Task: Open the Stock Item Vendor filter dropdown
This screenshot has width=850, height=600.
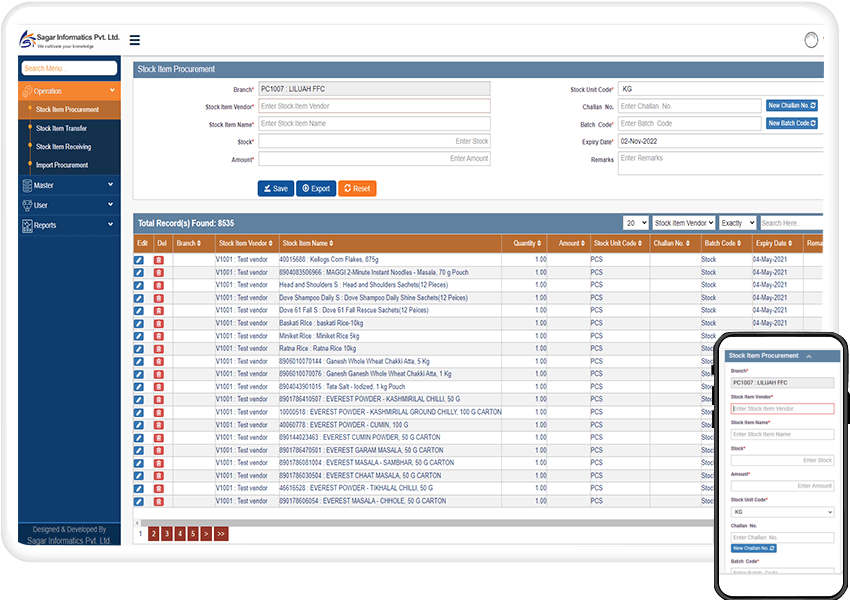Action: (x=683, y=223)
